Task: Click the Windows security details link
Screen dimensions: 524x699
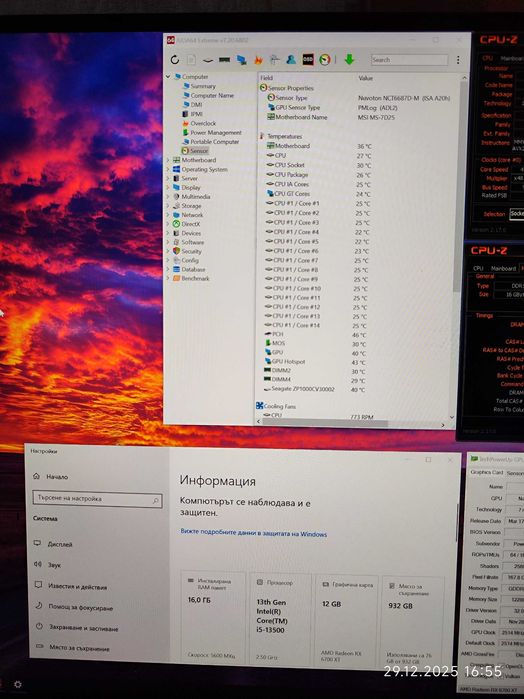Action: [253, 533]
